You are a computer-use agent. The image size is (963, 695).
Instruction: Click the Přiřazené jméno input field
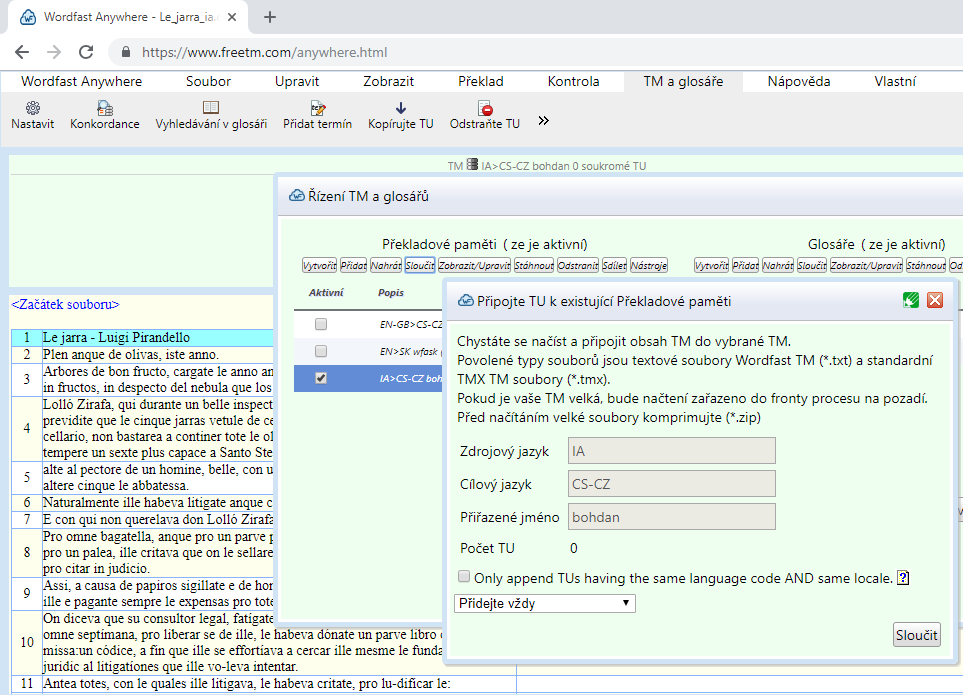(671, 516)
